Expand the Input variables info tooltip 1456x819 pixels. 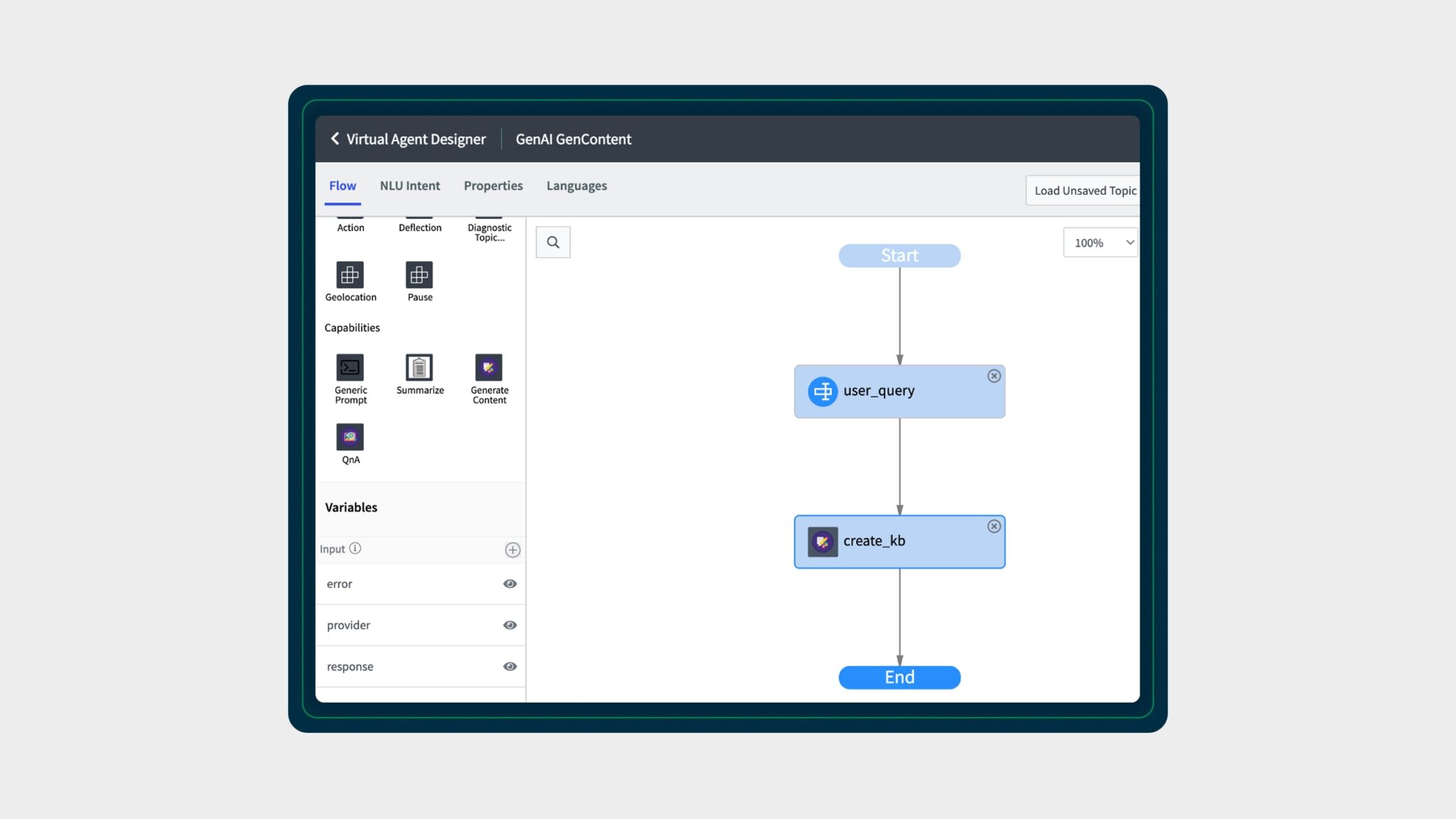click(x=353, y=549)
